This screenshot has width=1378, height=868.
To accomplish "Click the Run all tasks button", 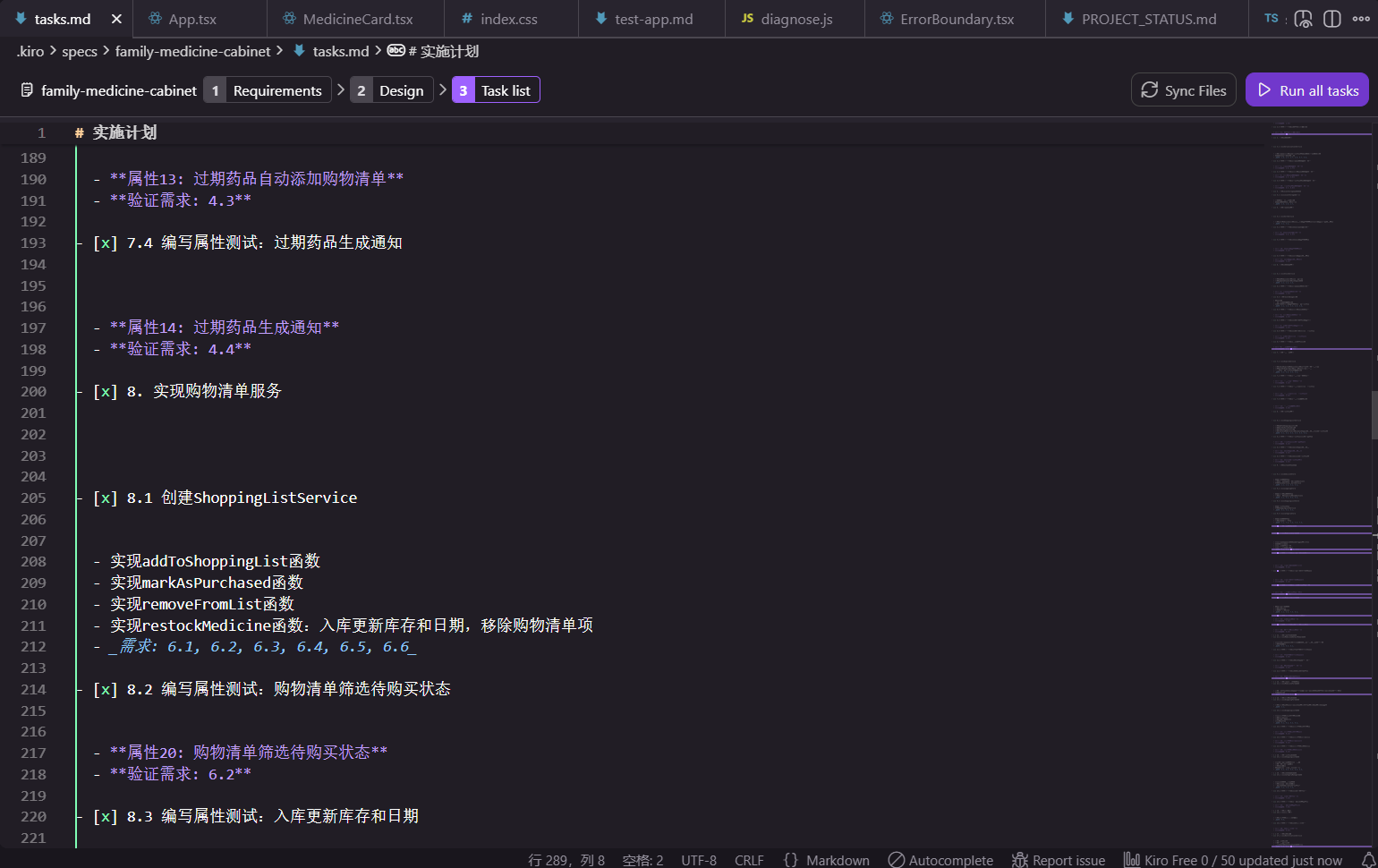I will point(1307,90).
